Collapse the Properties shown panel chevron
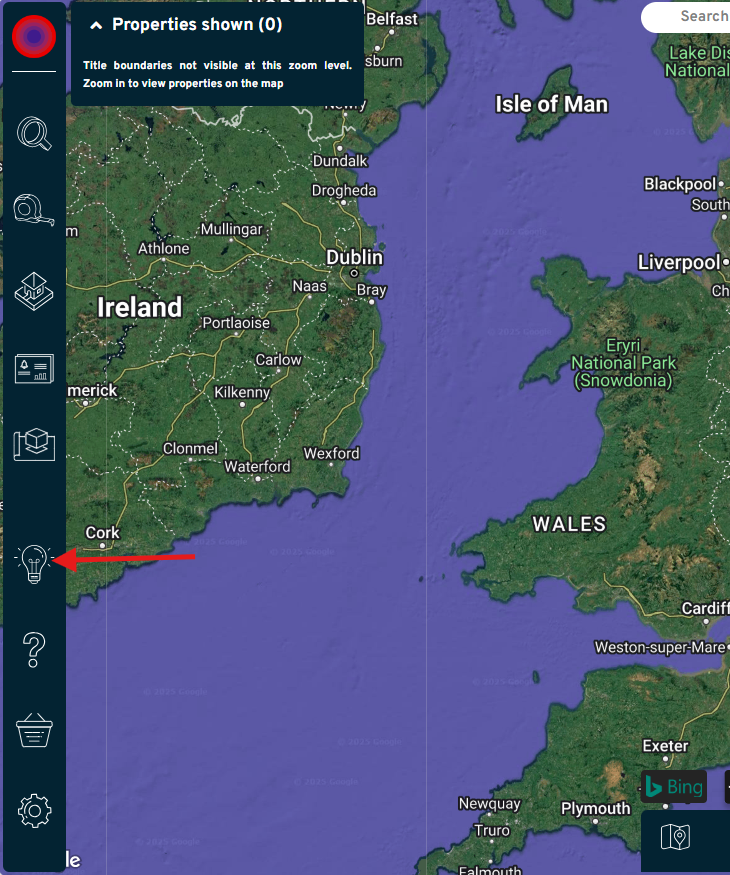 coord(96,25)
